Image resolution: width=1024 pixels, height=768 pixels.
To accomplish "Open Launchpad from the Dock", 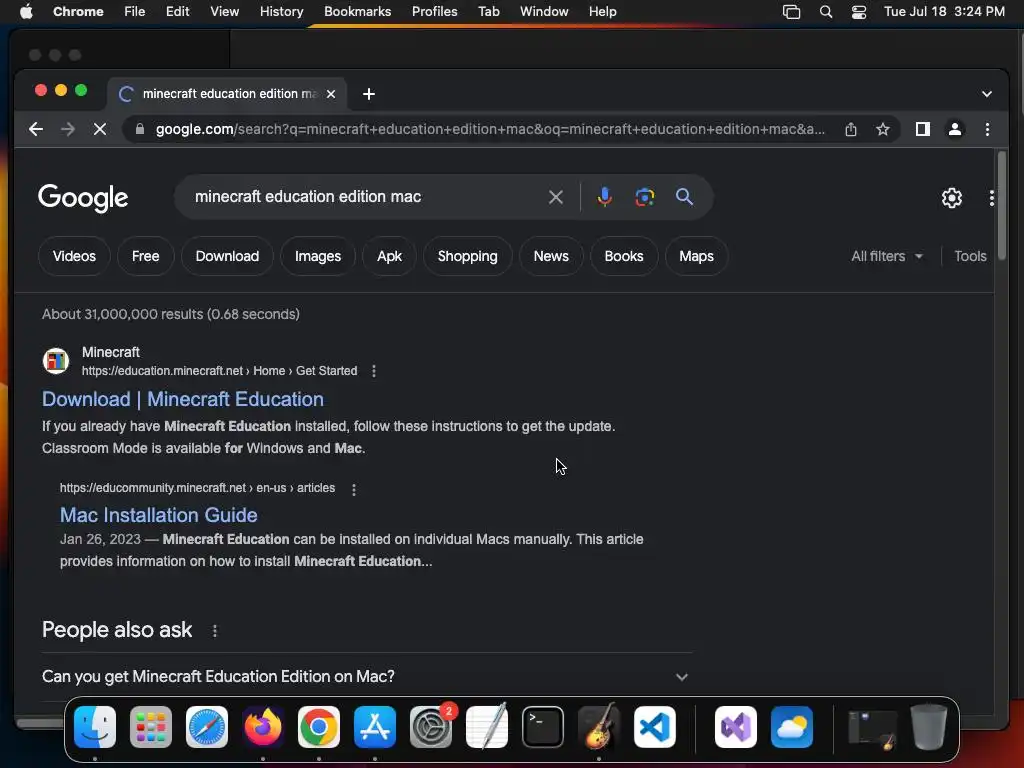I will tap(151, 727).
